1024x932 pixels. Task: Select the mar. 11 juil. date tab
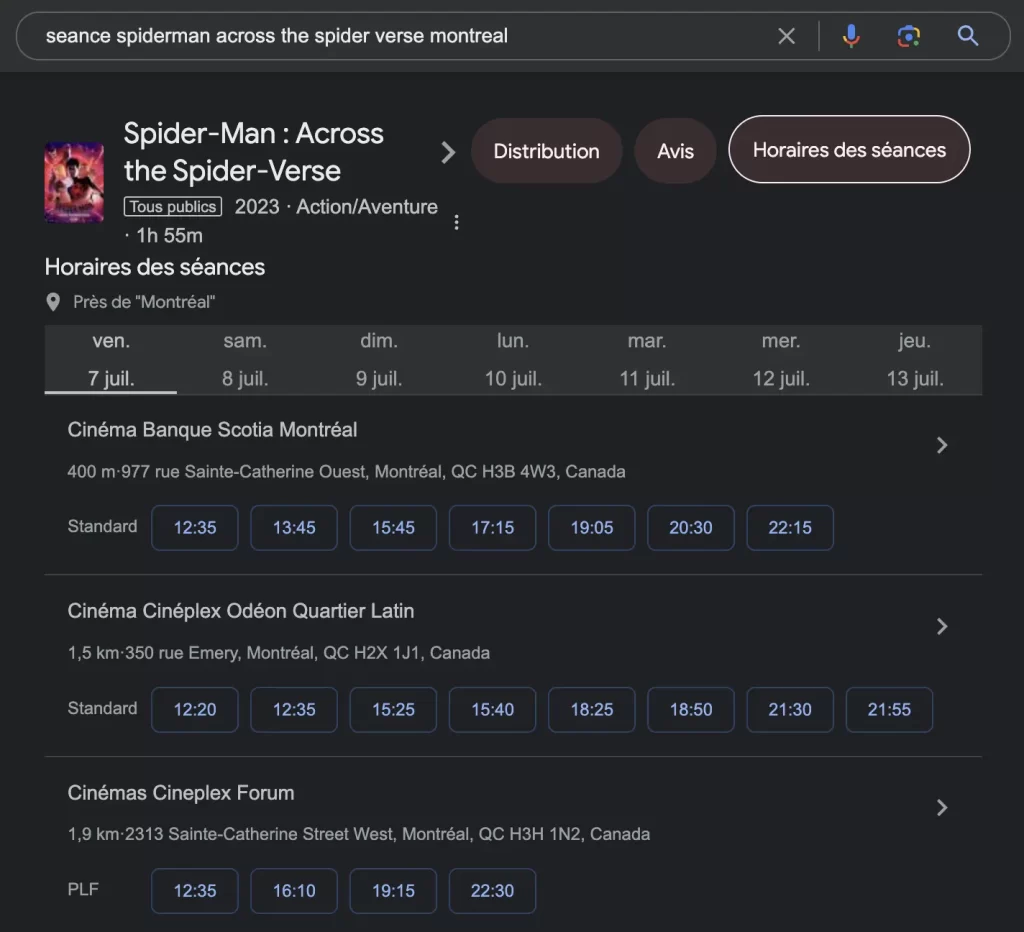click(647, 360)
